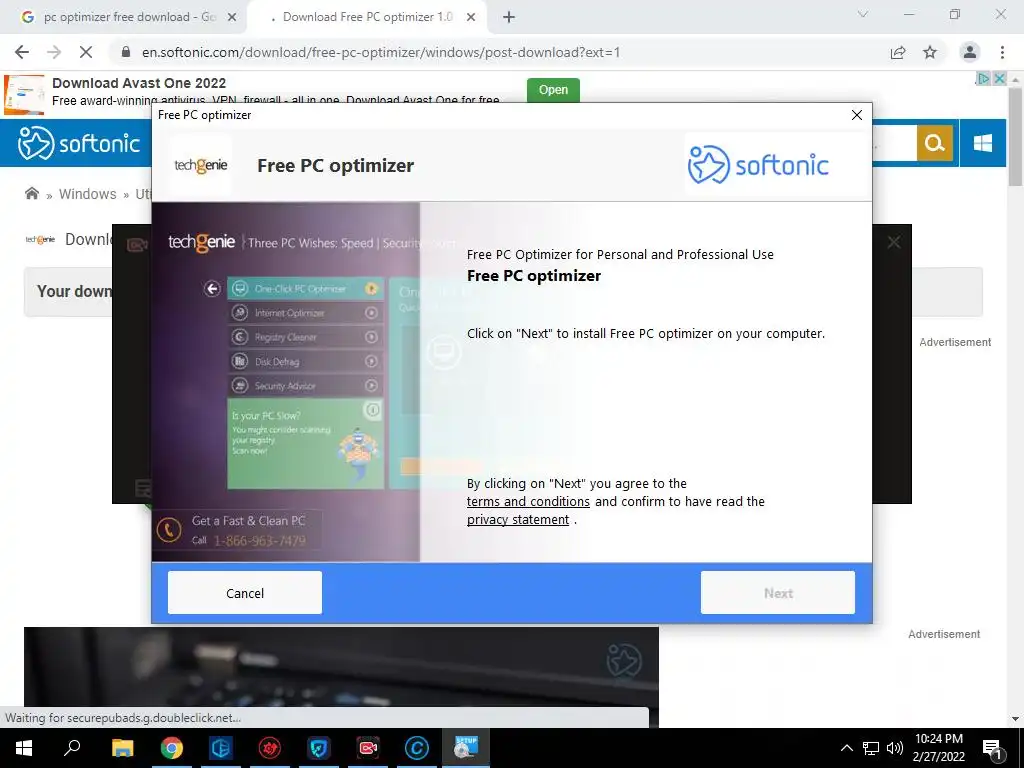Open the AdChoices info icon
This screenshot has height=768, width=1024.
(x=983, y=78)
